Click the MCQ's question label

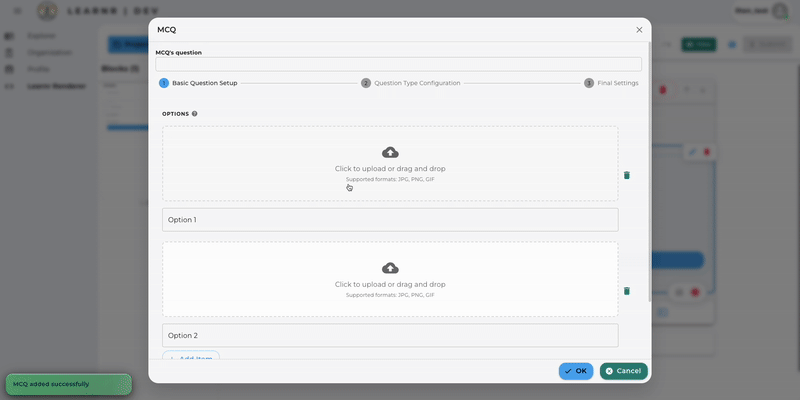pyautogui.click(x=179, y=53)
